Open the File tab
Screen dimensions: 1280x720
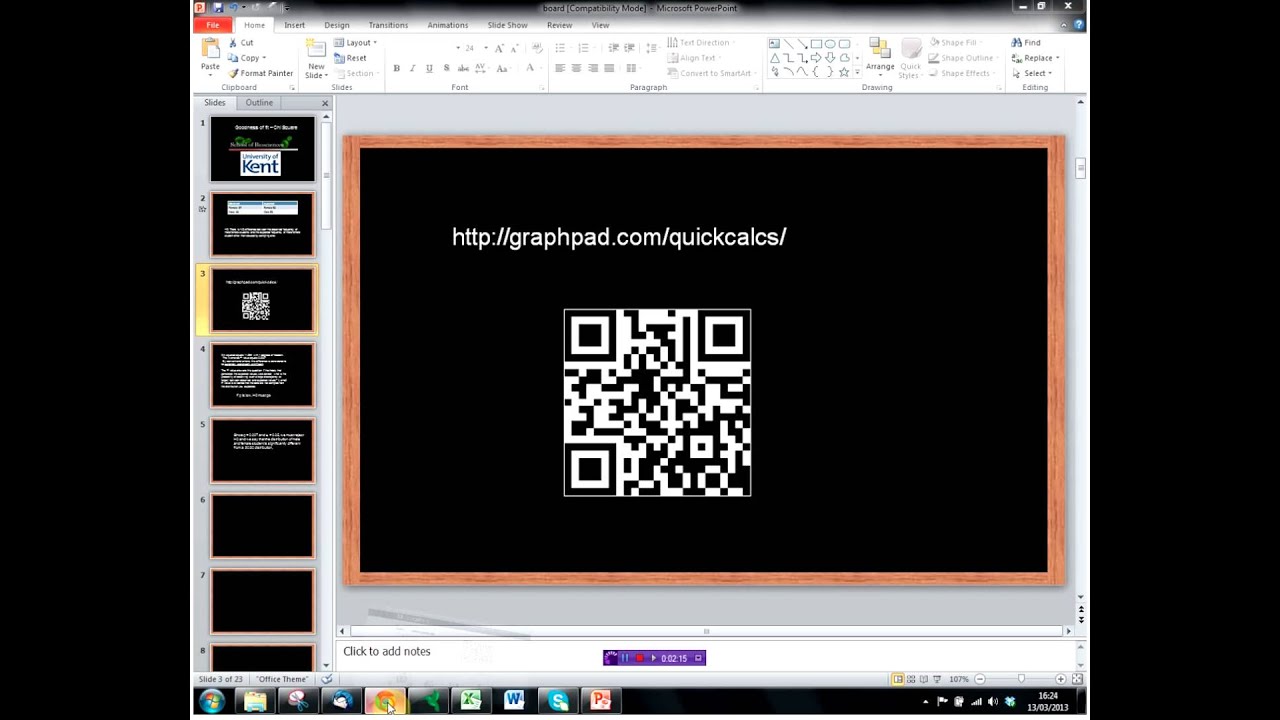click(213, 25)
